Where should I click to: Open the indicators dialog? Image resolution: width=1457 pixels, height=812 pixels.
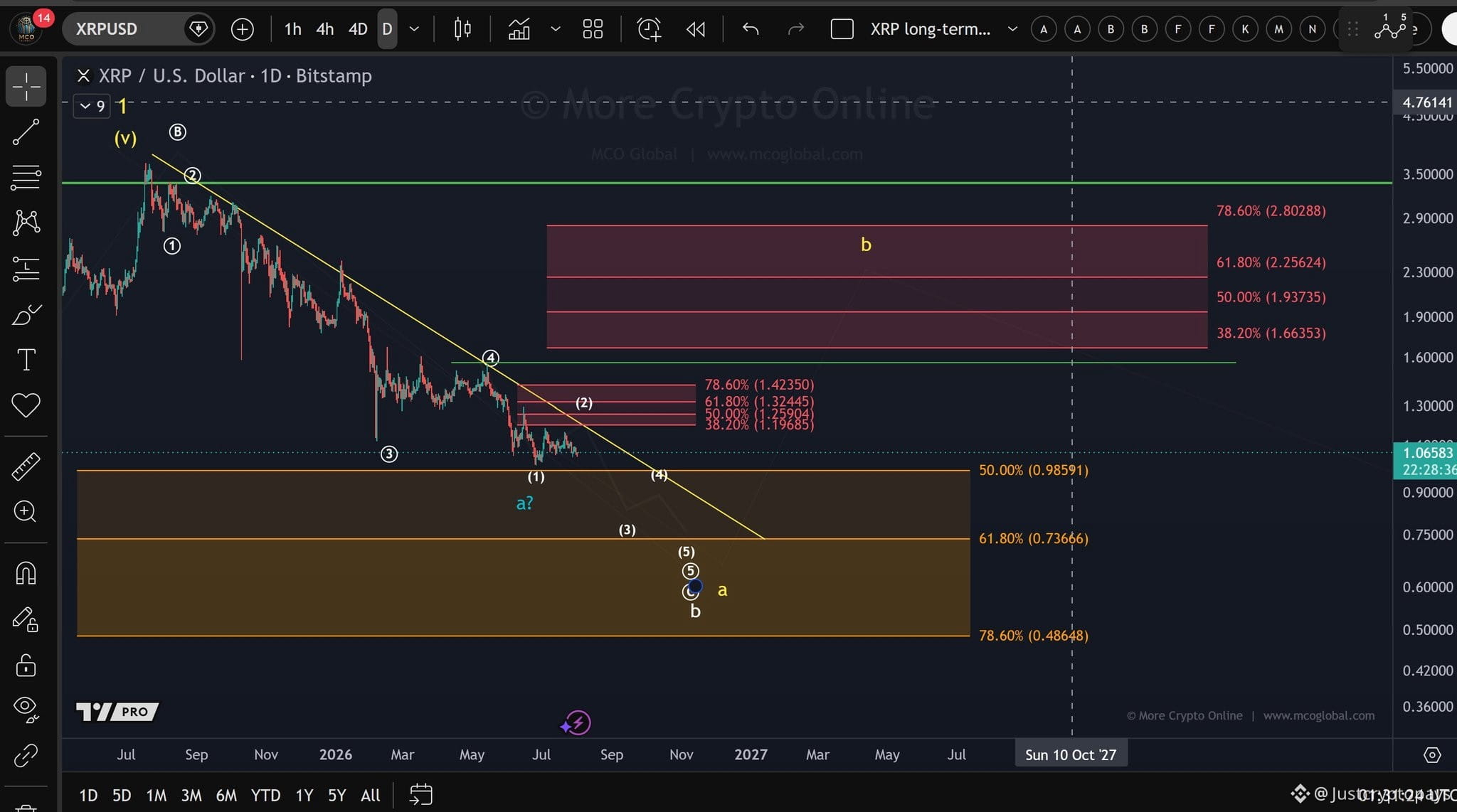519,29
